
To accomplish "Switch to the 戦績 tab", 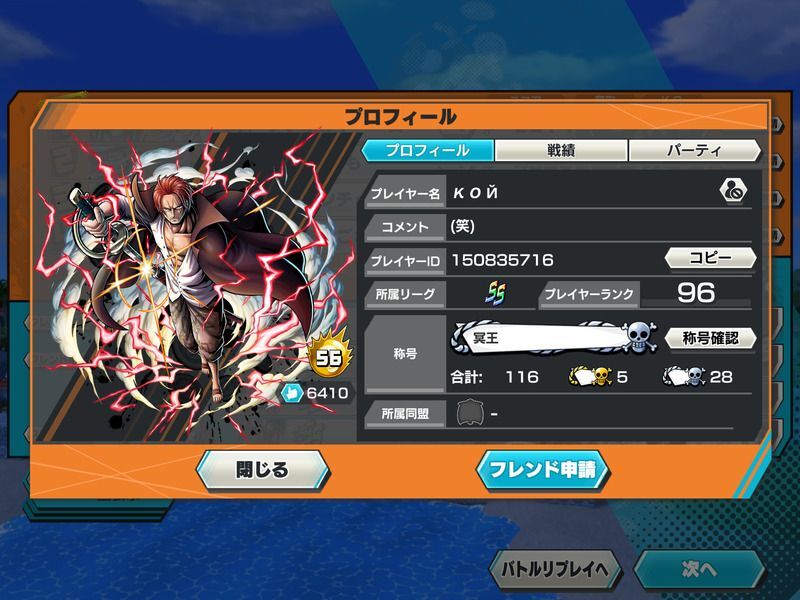I will pos(561,151).
